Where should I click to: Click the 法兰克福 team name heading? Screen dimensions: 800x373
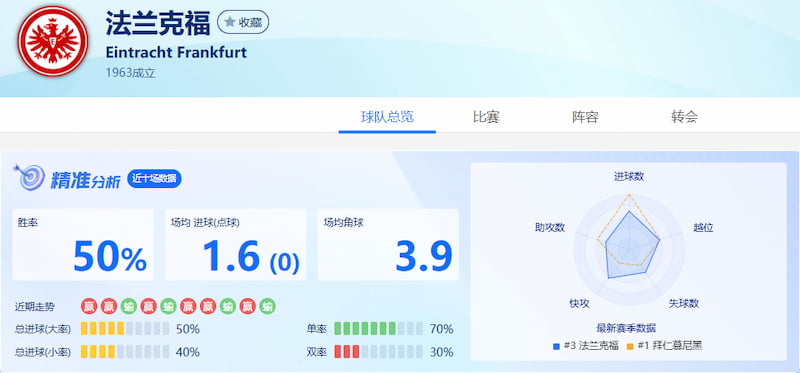[158, 23]
